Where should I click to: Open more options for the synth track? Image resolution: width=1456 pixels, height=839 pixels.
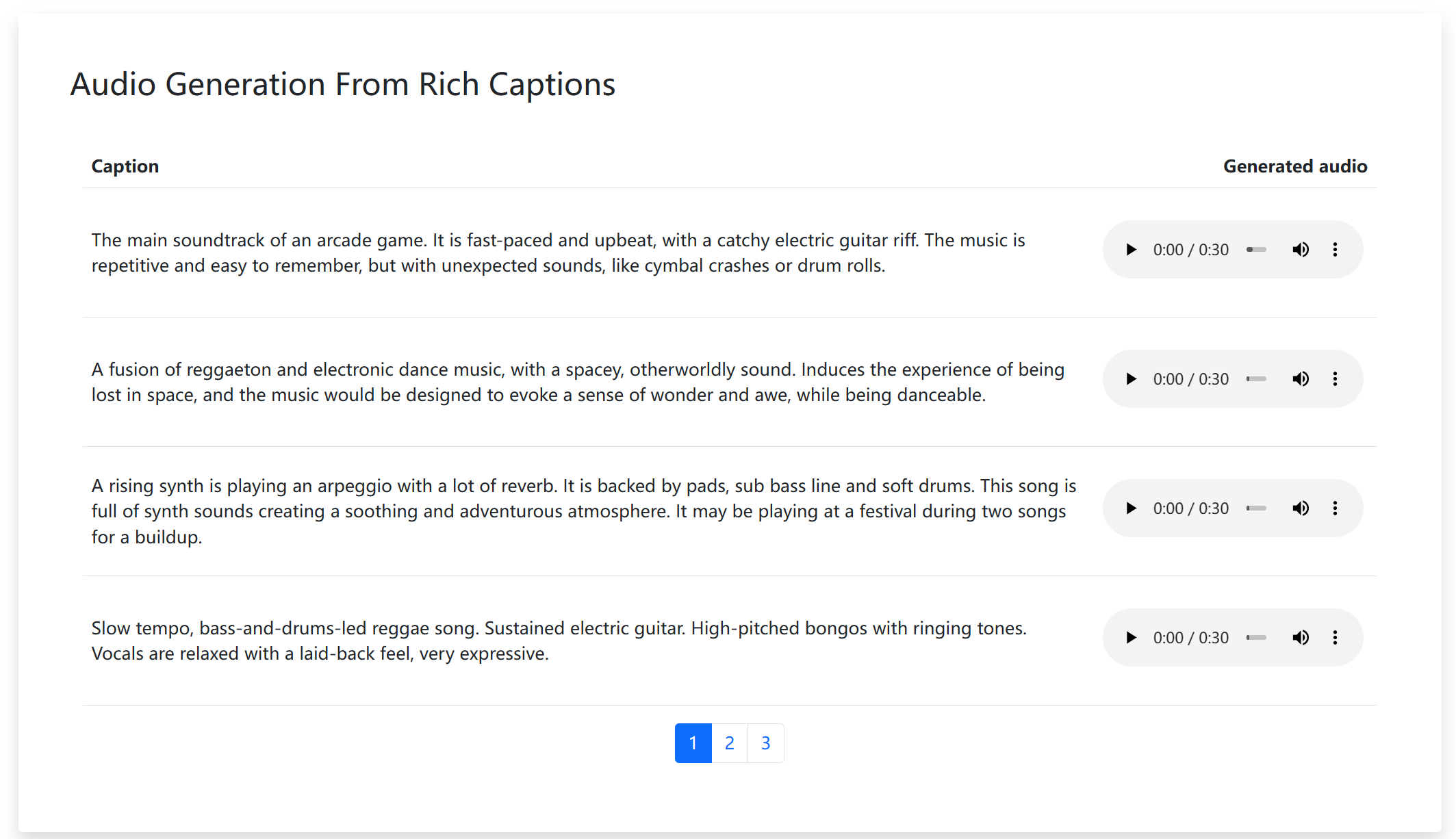click(1336, 508)
